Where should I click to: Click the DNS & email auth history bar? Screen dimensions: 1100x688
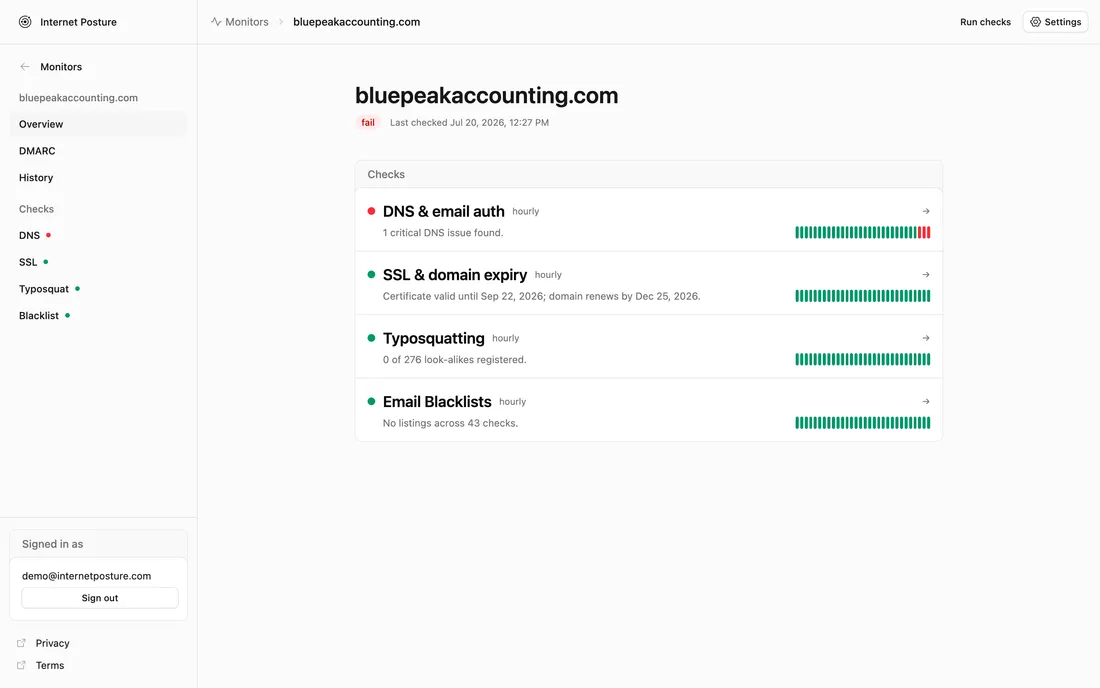click(862, 232)
